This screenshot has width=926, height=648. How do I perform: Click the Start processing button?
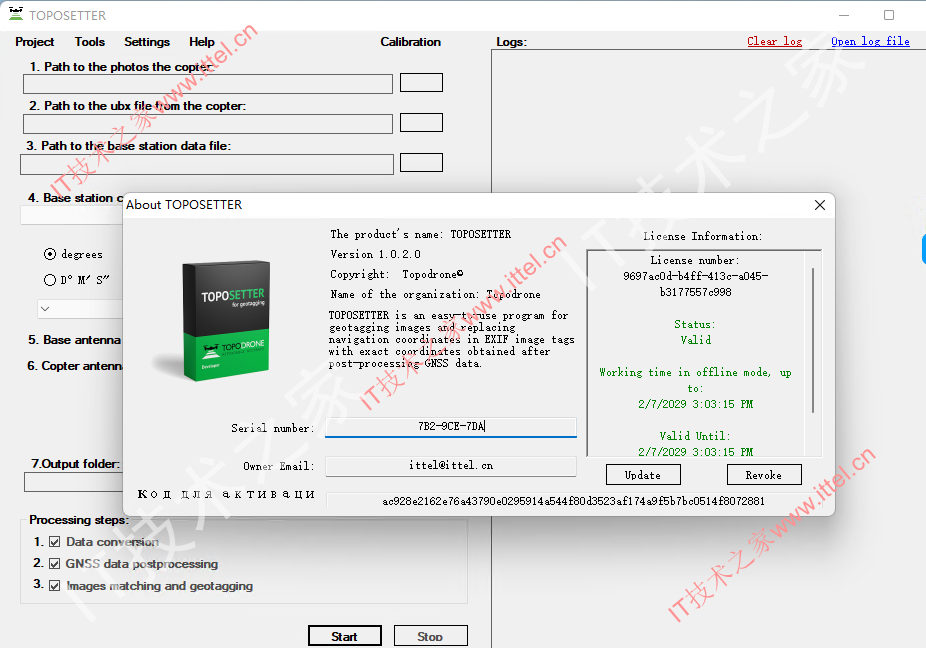pyautogui.click(x=344, y=636)
